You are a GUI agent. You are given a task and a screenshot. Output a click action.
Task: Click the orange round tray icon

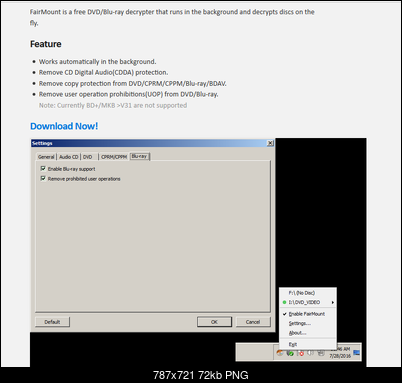(280, 353)
